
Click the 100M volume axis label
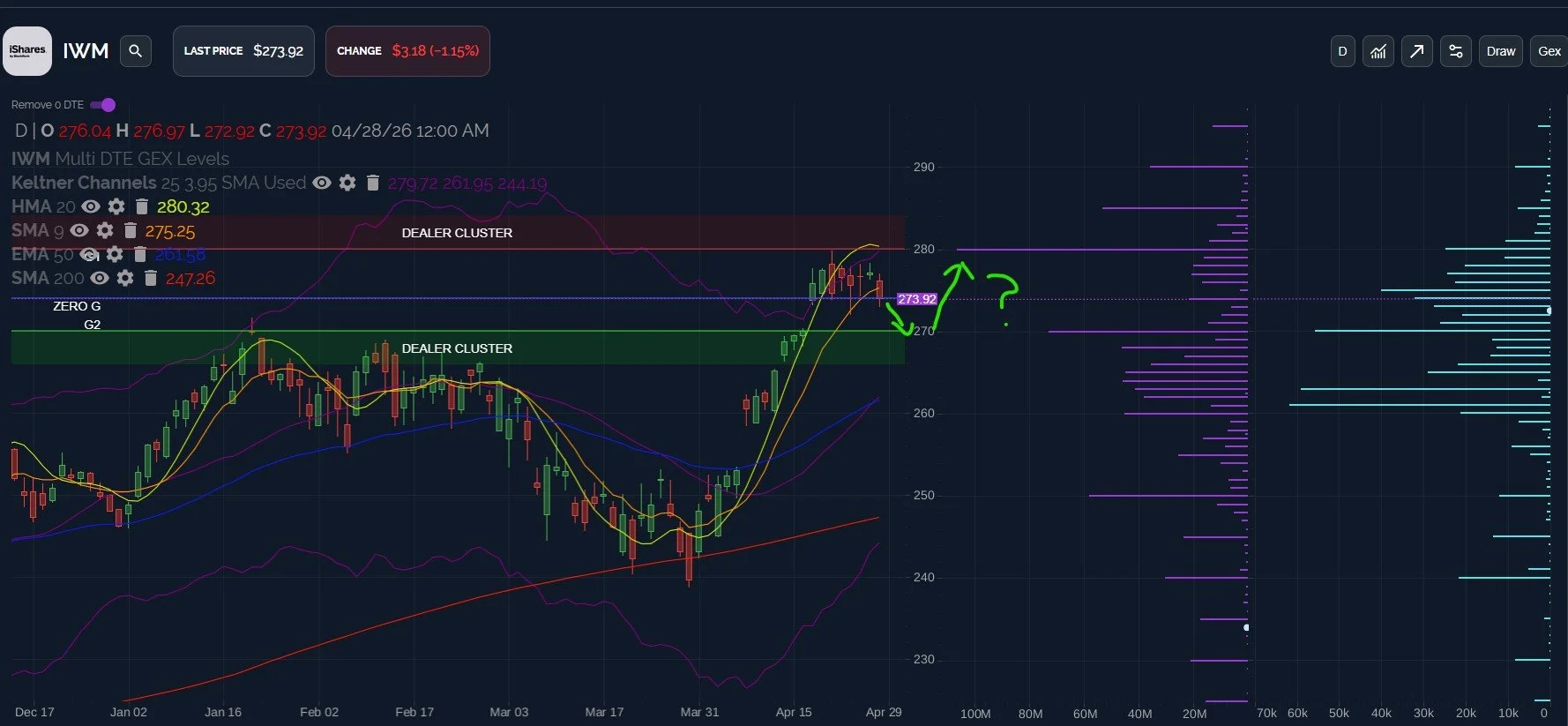click(x=975, y=714)
